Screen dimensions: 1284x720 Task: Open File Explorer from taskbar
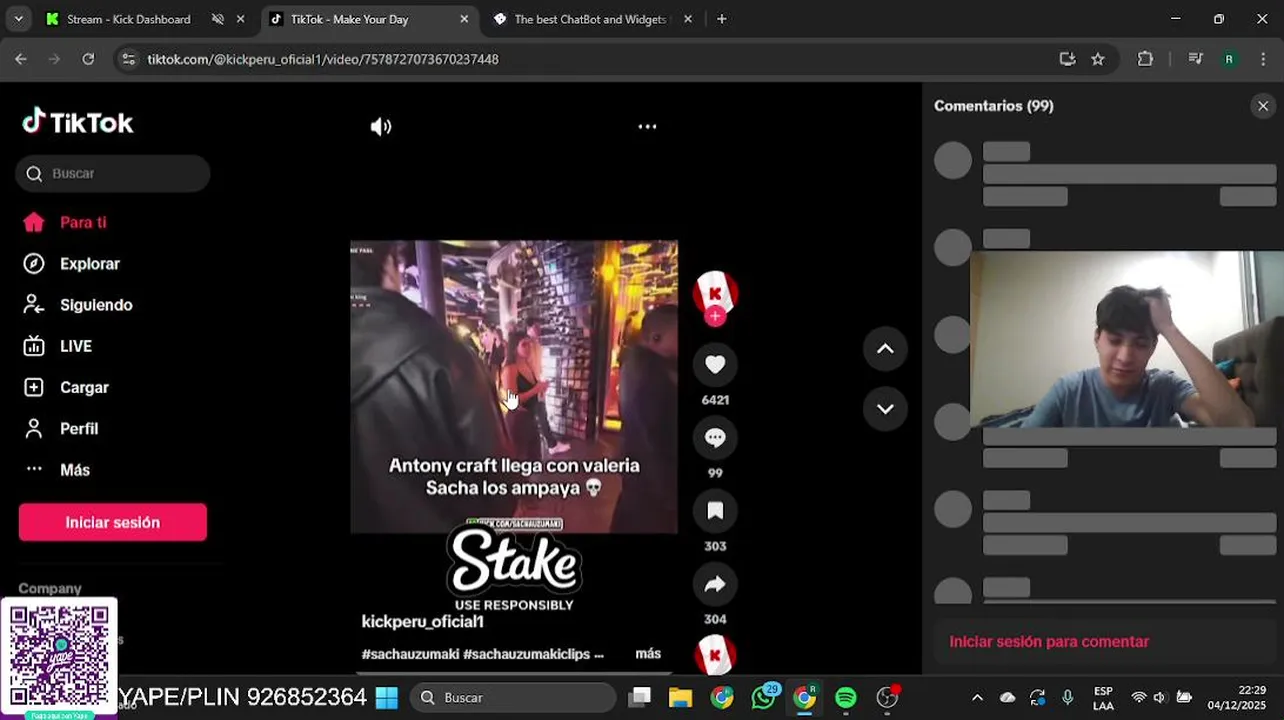[x=680, y=698]
